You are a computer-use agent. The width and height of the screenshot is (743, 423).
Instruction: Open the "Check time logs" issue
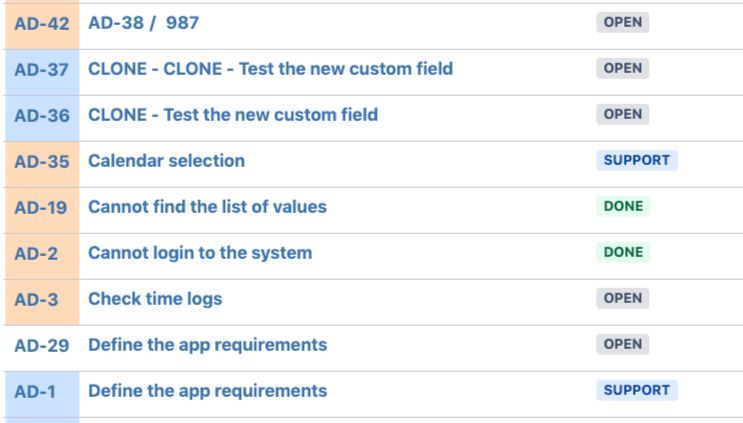pos(155,299)
